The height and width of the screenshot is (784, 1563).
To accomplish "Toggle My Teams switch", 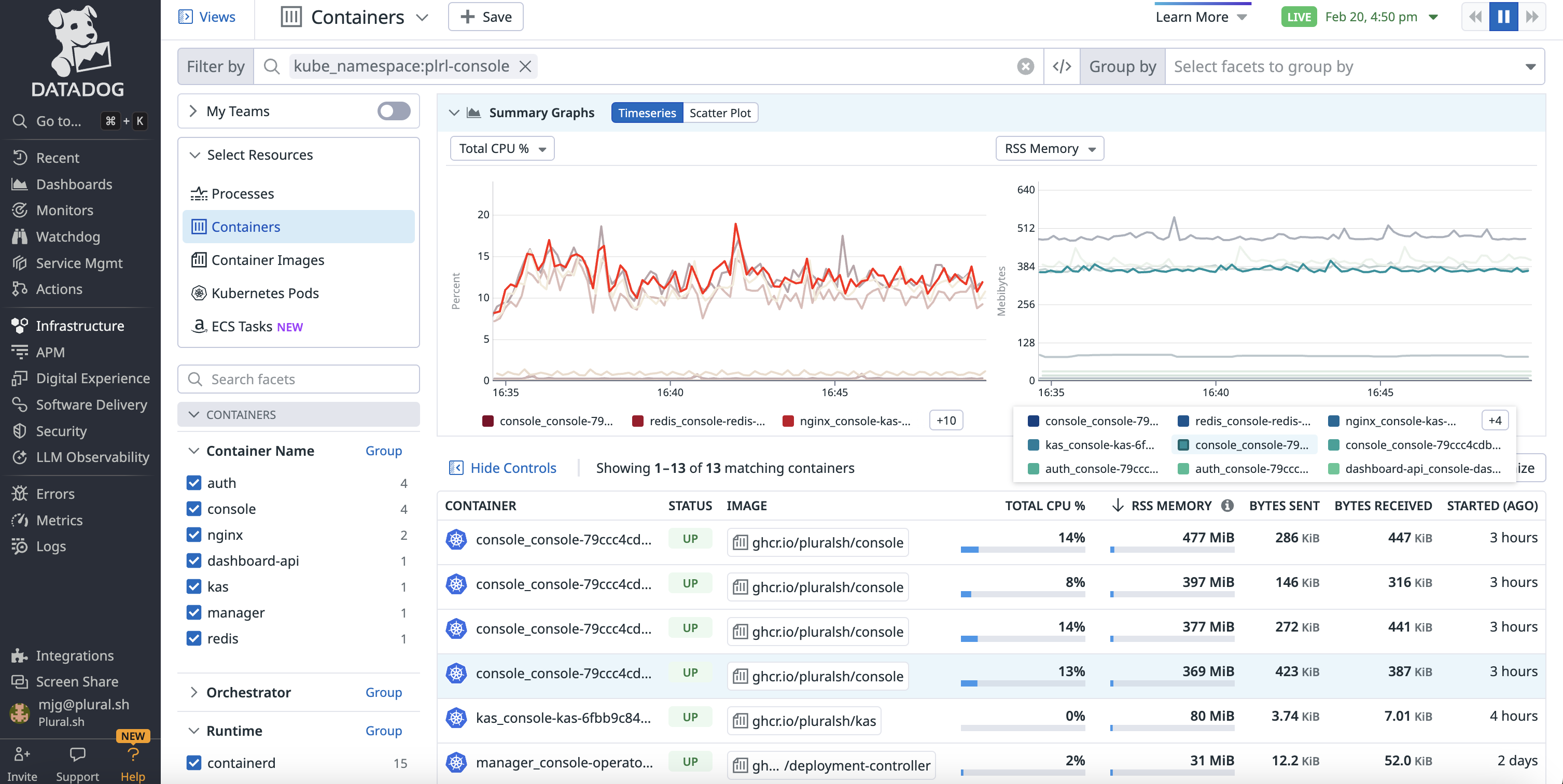I will [x=394, y=111].
